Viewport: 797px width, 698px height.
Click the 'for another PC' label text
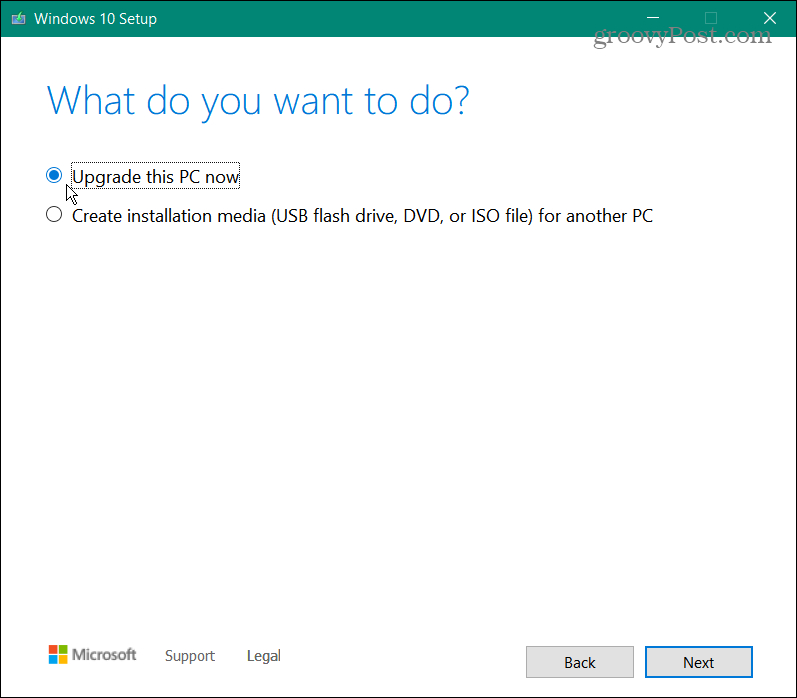click(x=596, y=215)
